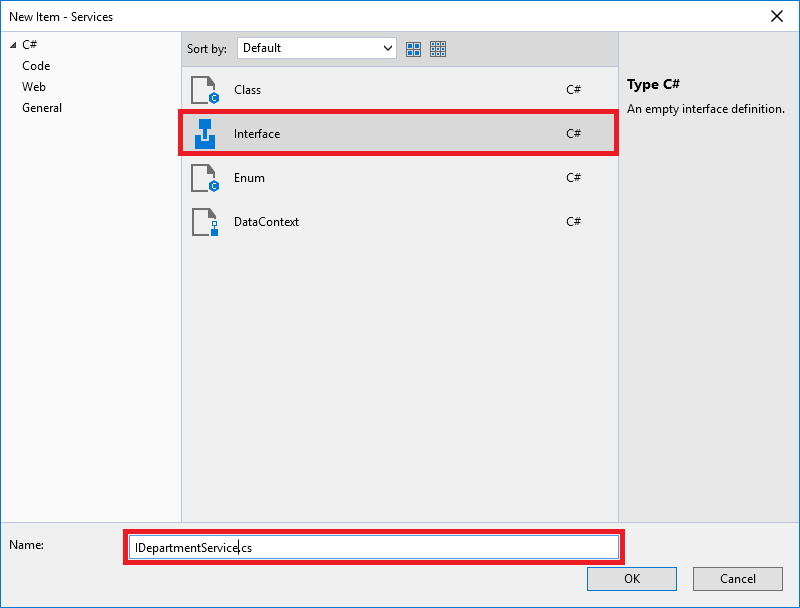Image resolution: width=800 pixels, height=608 pixels.
Task: Select the Class template name
Action: 247,90
